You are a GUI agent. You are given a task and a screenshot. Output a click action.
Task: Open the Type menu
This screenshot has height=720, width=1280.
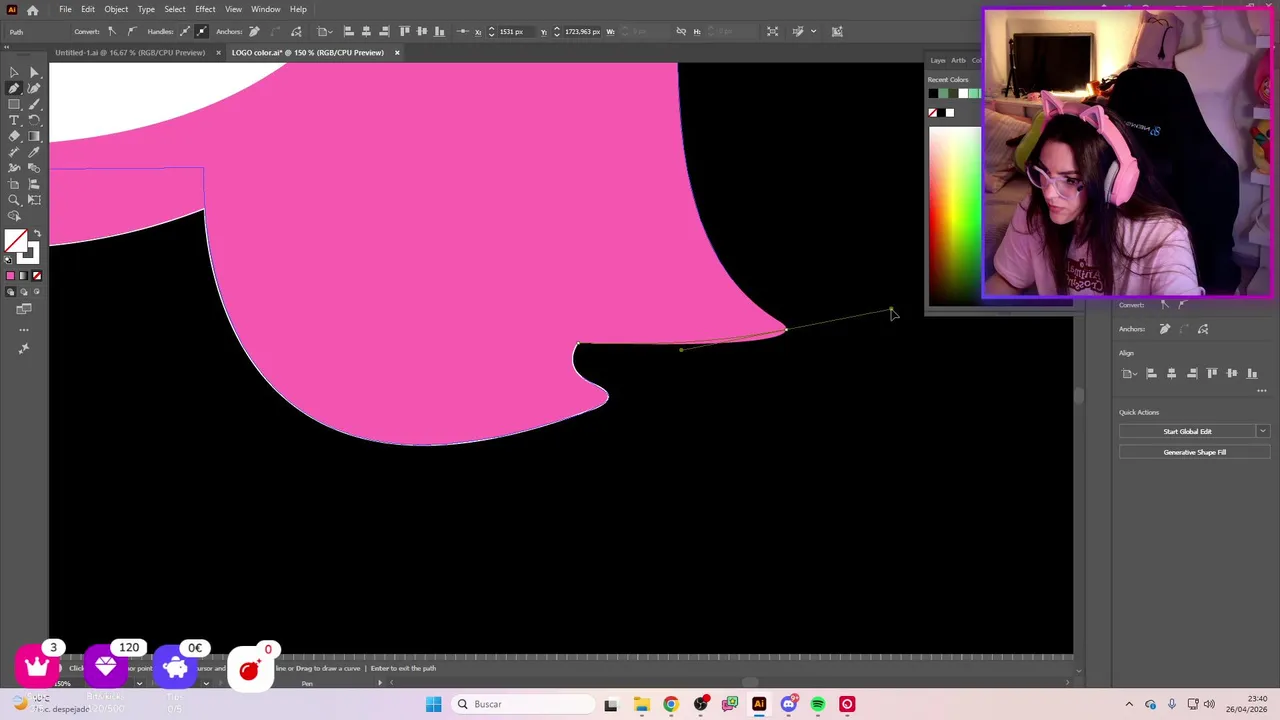(146, 9)
